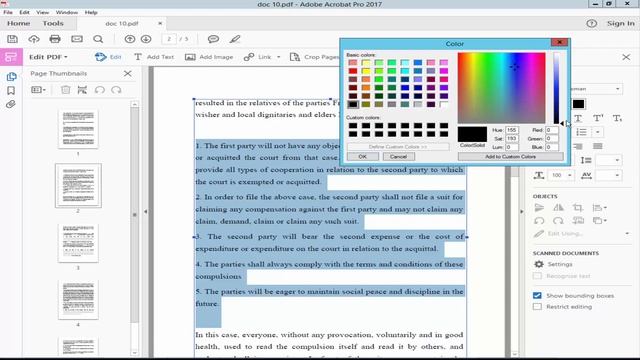This screenshot has width=640, height=360.
Task: Click the Edit PDF tool icon on left
Action: (11, 57)
